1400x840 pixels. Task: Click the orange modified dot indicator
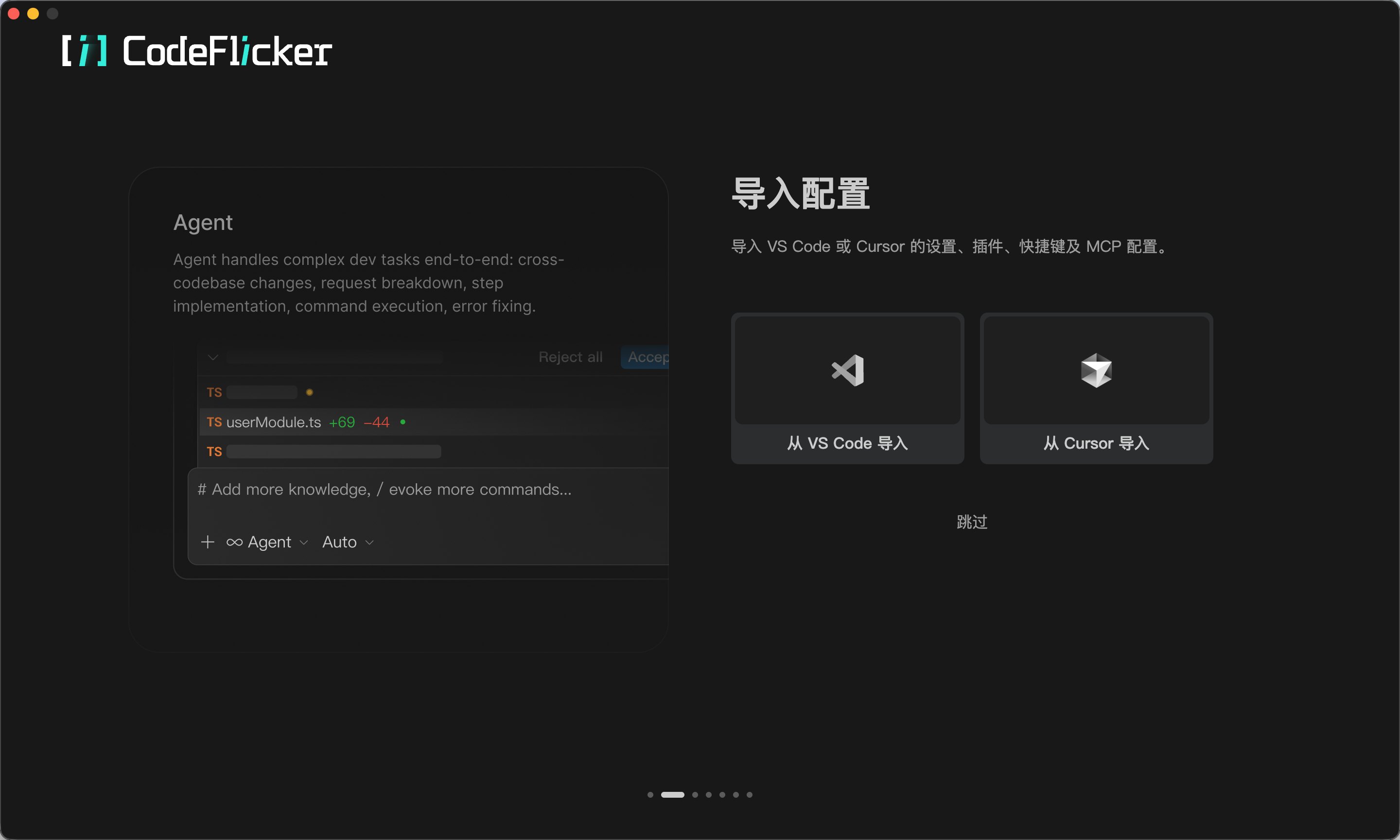[x=310, y=392]
